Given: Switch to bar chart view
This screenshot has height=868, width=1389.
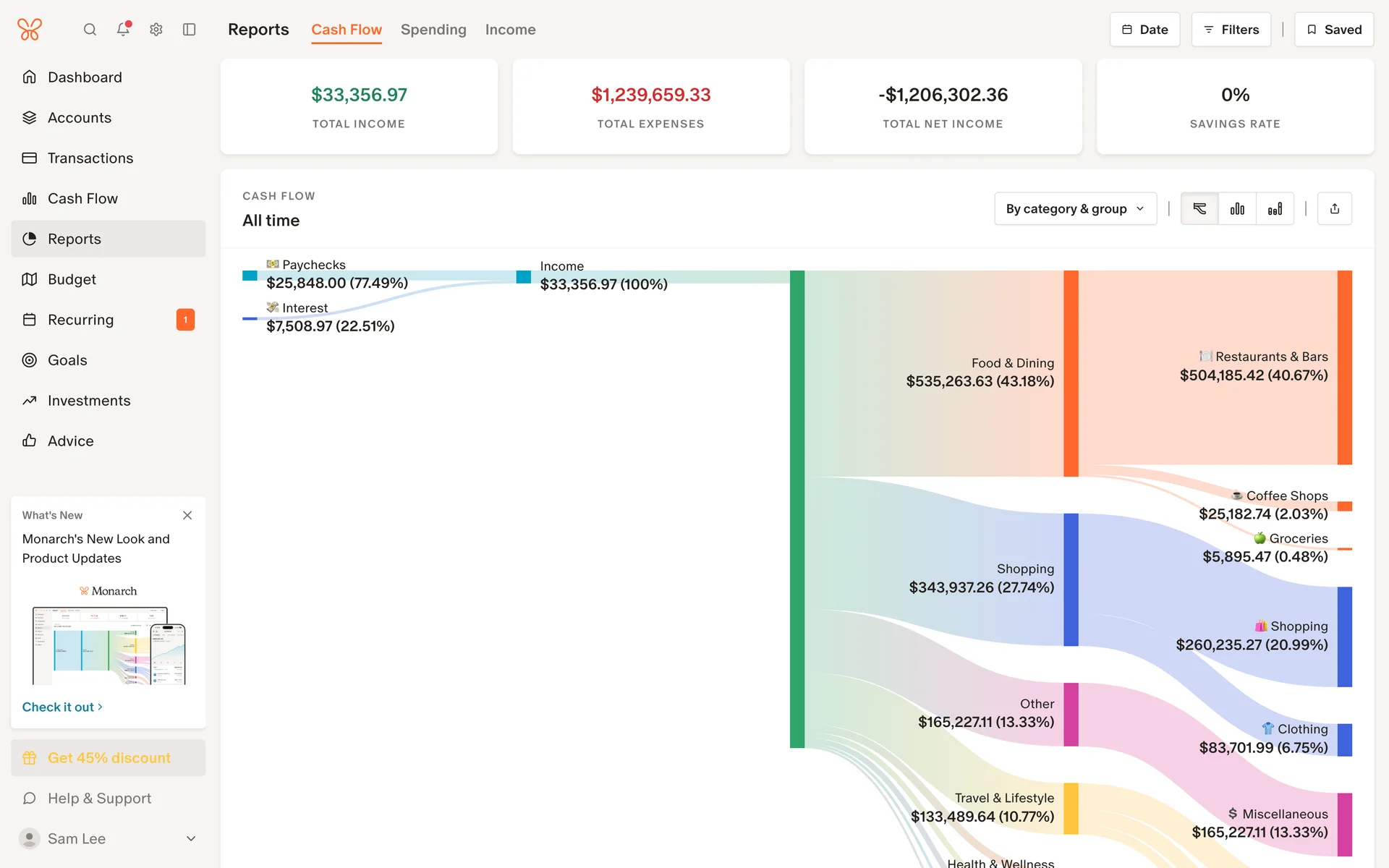Looking at the screenshot, I should (1237, 208).
